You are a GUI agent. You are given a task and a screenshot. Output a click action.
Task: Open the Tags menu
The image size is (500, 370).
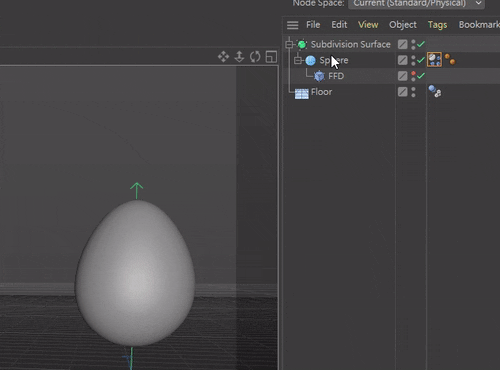point(437,25)
